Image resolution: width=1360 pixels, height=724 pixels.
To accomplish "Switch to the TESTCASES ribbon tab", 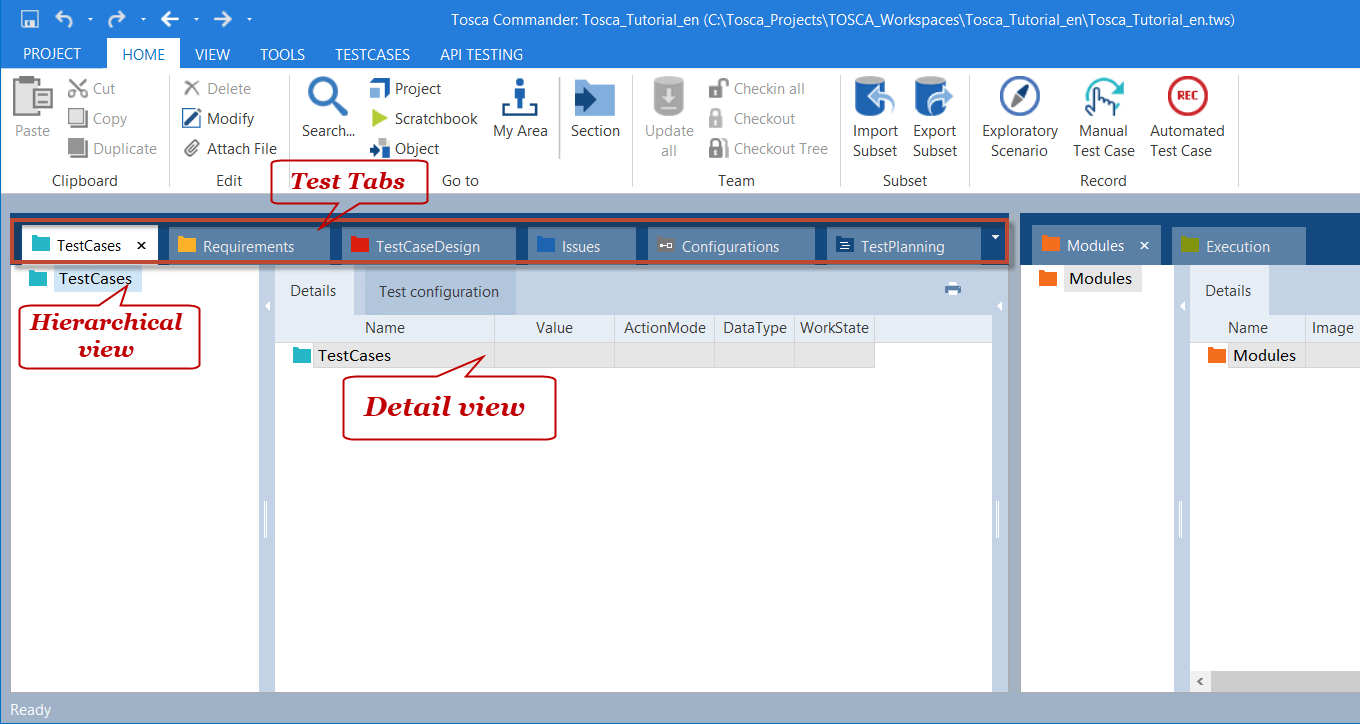I will pyautogui.click(x=372, y=54).
